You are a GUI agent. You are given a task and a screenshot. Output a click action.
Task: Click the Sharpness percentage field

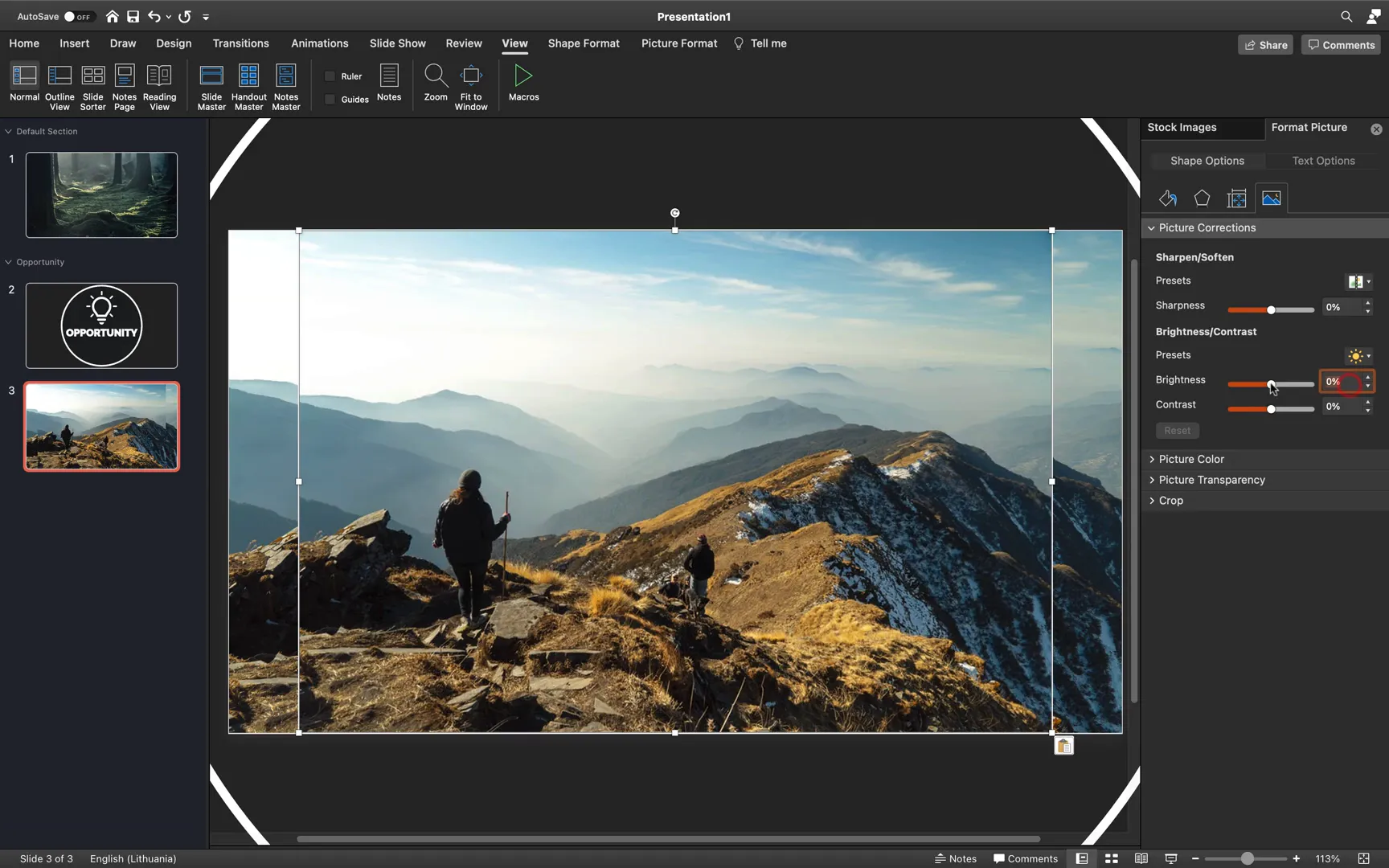click(x=1341, y=307)
